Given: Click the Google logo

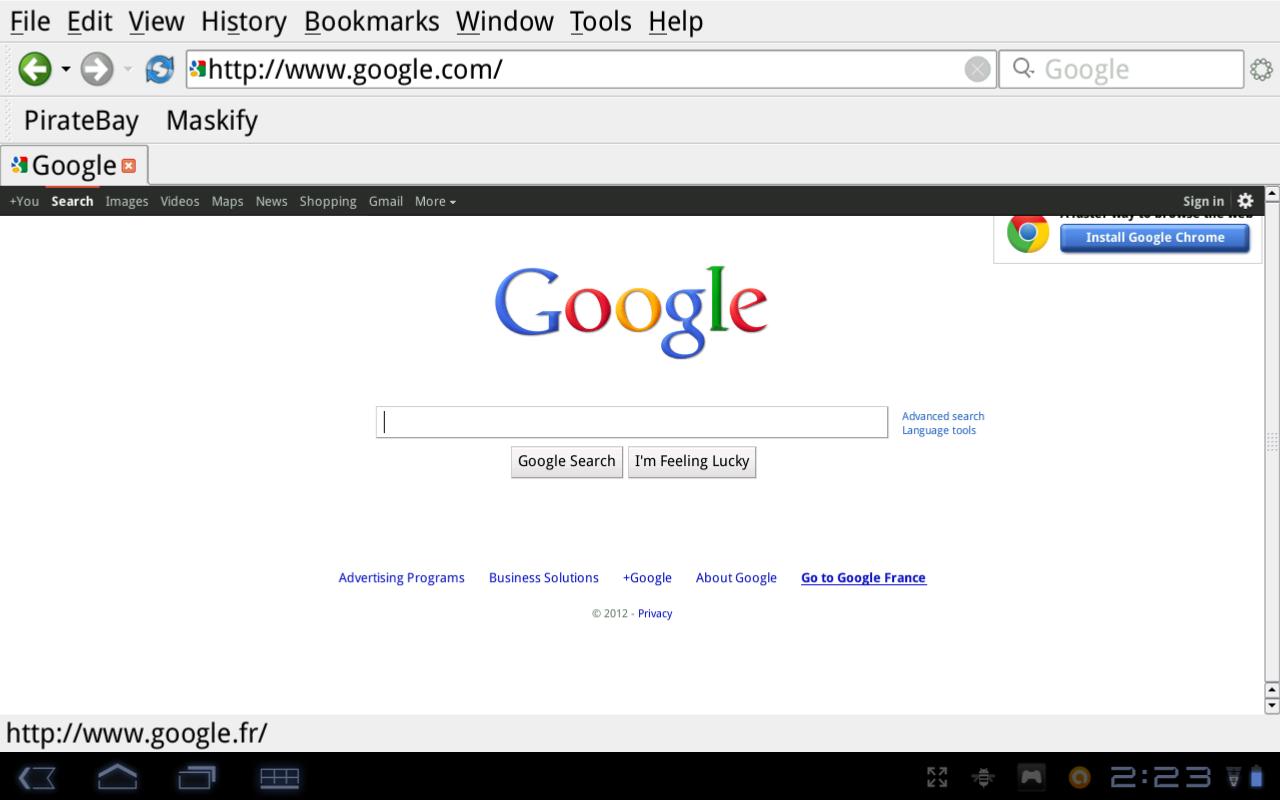Looking at the screenshot, I should point(631,311).
